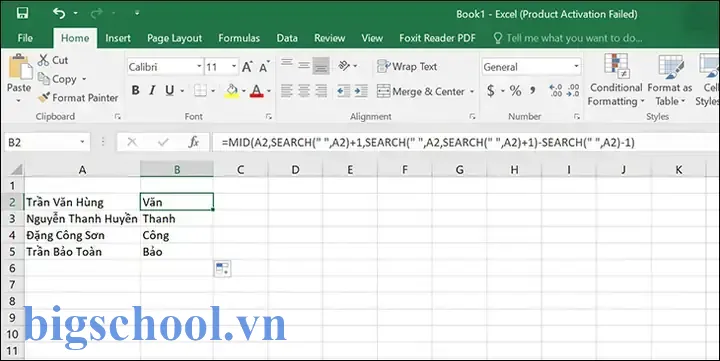Toggle bold formatting
Screen dimensions: 720x361
pos(135,90)
